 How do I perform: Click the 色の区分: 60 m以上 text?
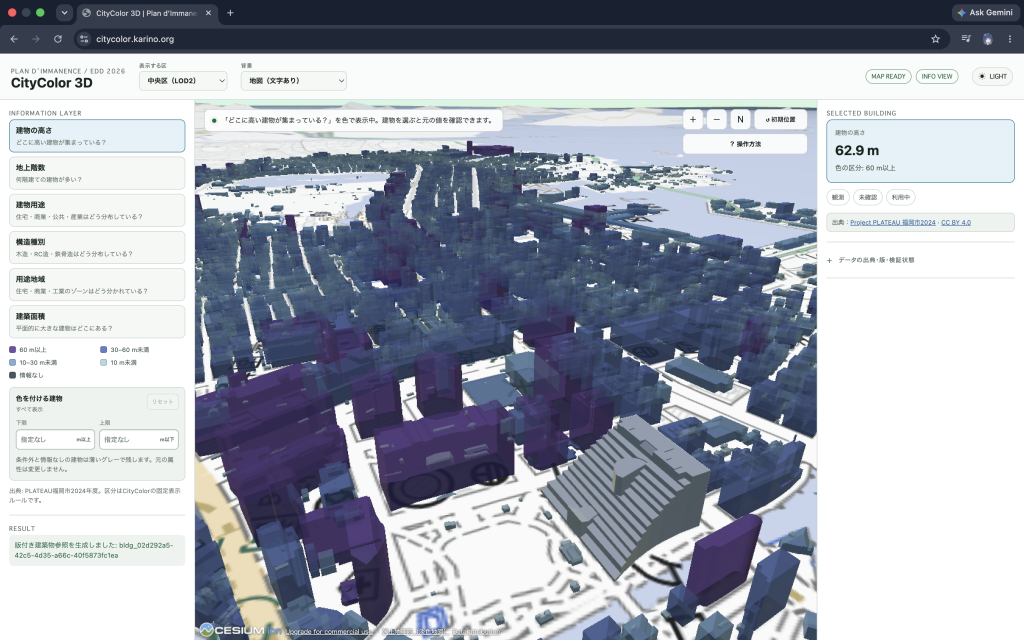(x=865, y=168)
